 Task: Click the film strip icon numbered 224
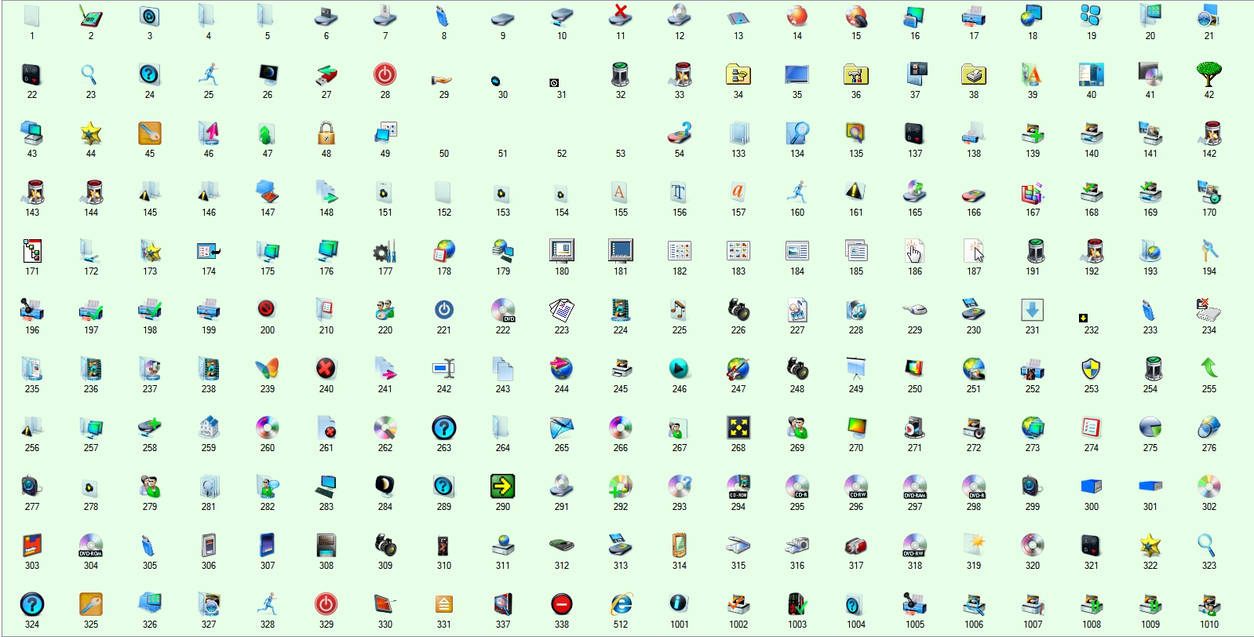point(620,310)
